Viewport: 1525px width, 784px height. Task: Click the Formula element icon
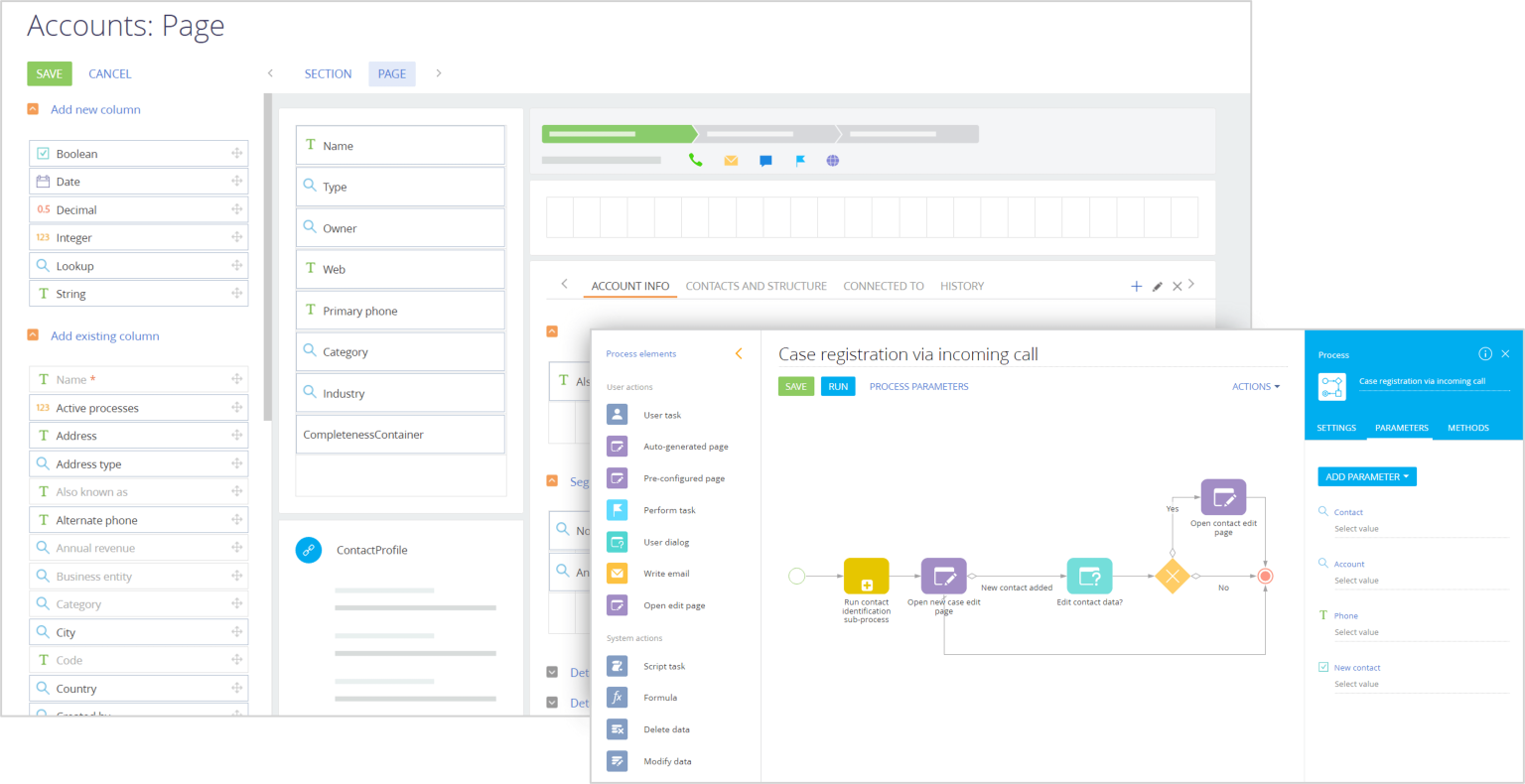(617, 698)
